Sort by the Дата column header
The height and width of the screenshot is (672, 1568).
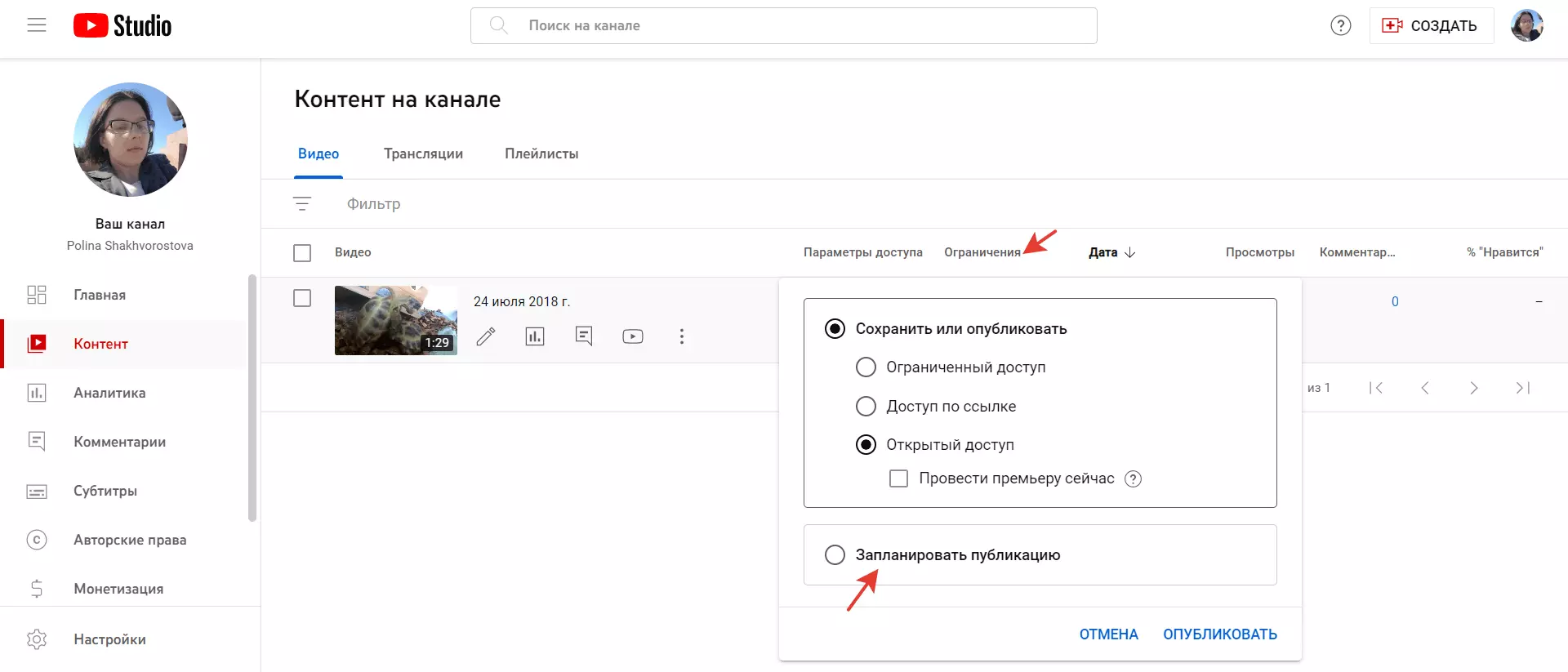pyautogui.click(x=1111, y=252)
